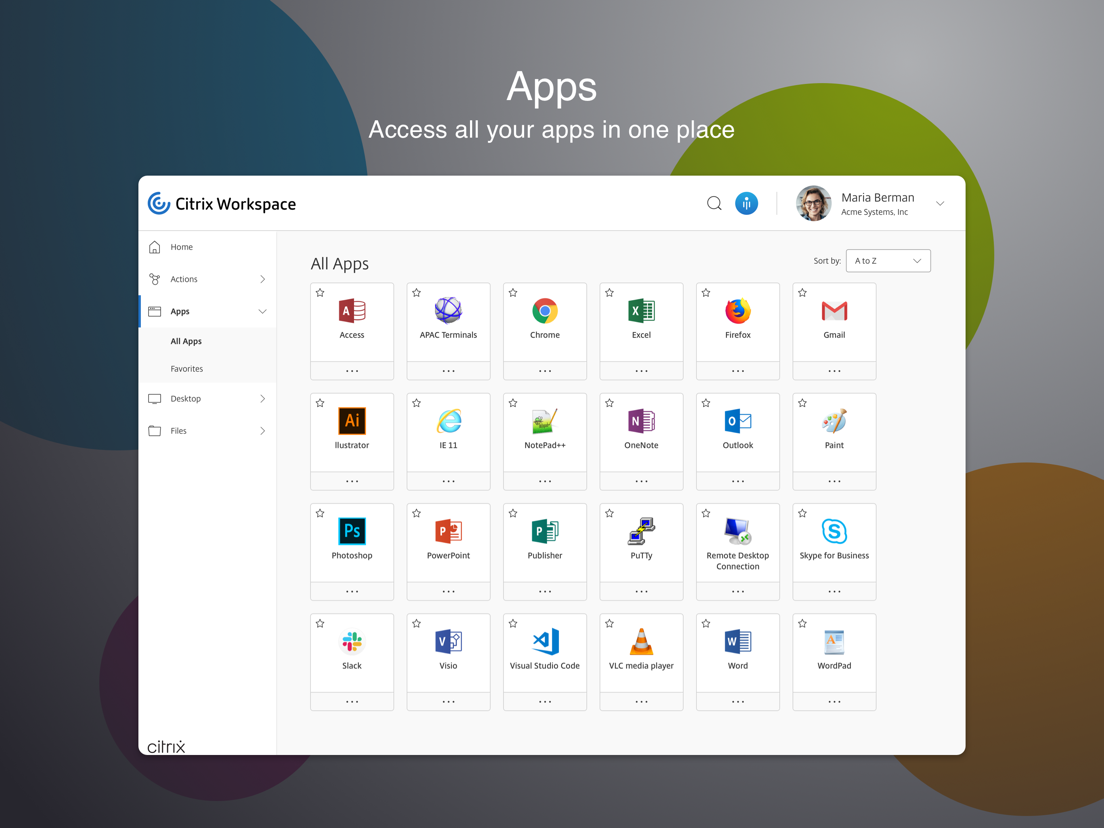Open the PowerPoint app icon
The height and width of the screenshot is (828, 1104).
click(448, 531)
